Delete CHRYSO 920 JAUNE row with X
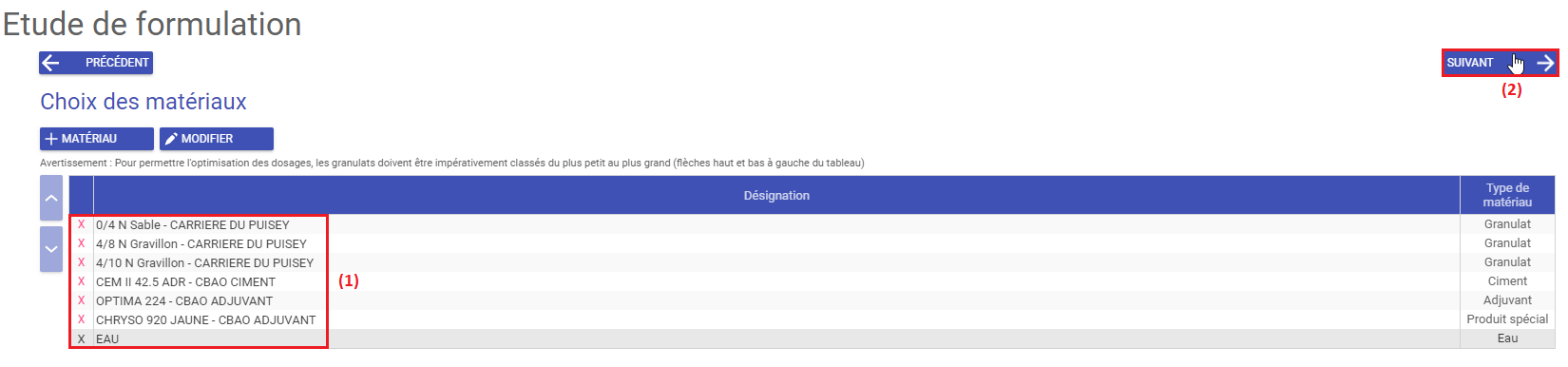The width and height of the screenshot is (1568, 367). (81, 319)
